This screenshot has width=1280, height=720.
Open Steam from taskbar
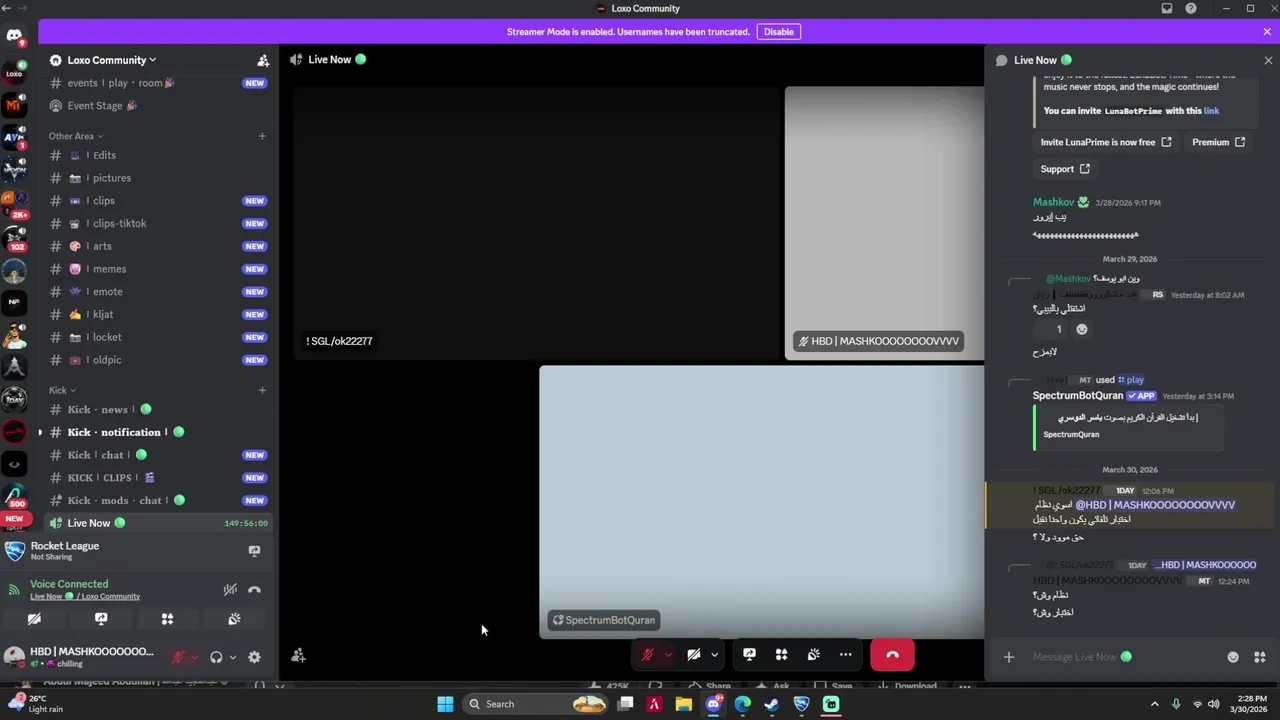[771, 704]
